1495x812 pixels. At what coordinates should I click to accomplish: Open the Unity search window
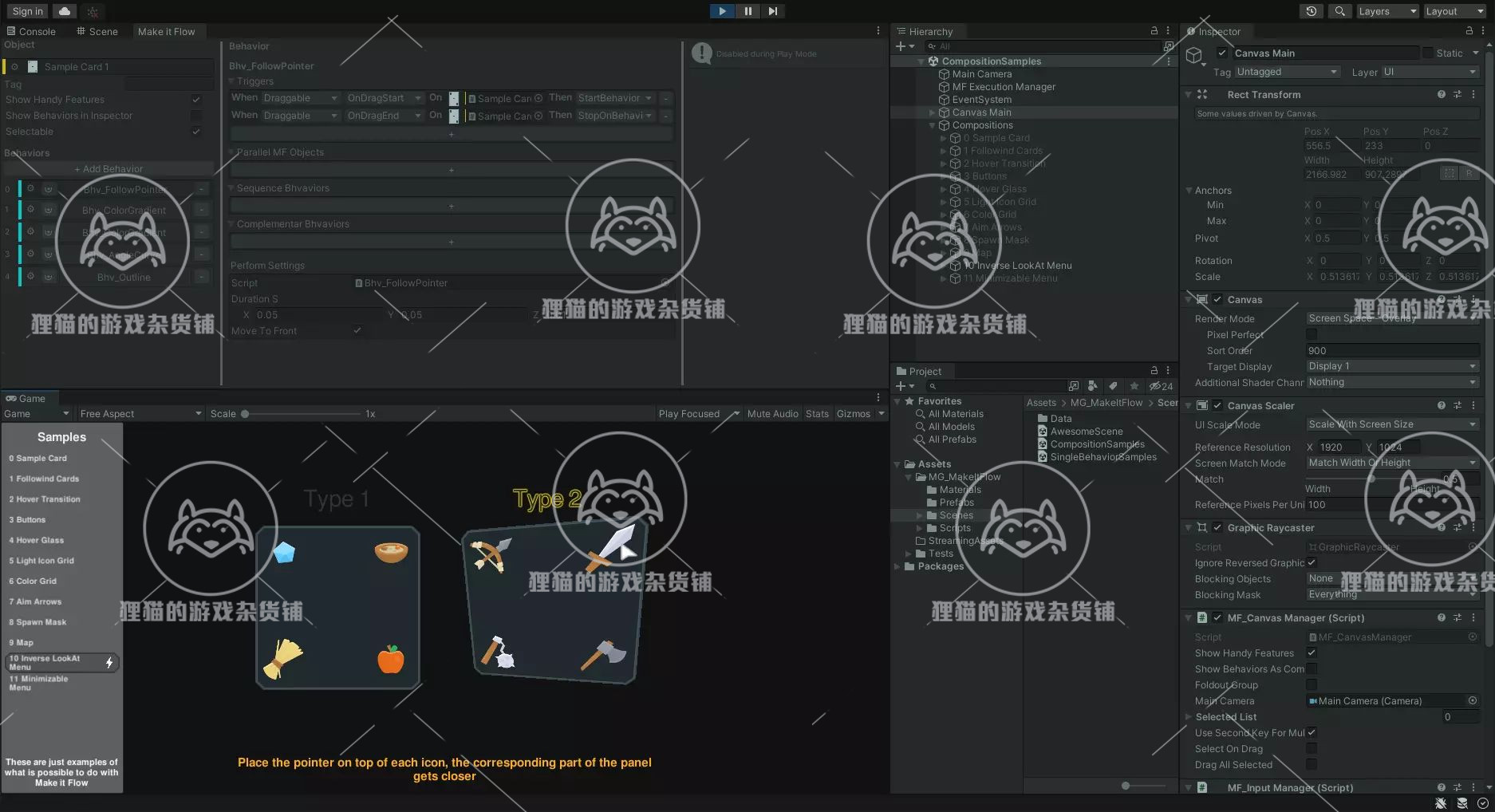1339,10
